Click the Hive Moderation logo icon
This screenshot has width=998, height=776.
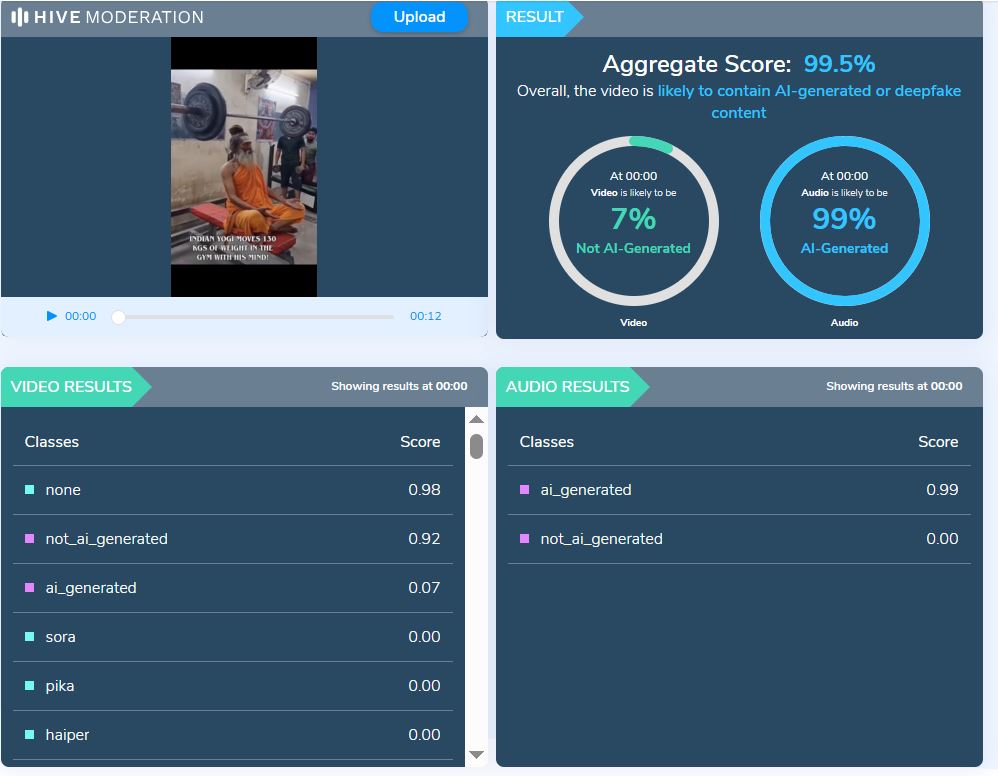[x=19, y=17]
